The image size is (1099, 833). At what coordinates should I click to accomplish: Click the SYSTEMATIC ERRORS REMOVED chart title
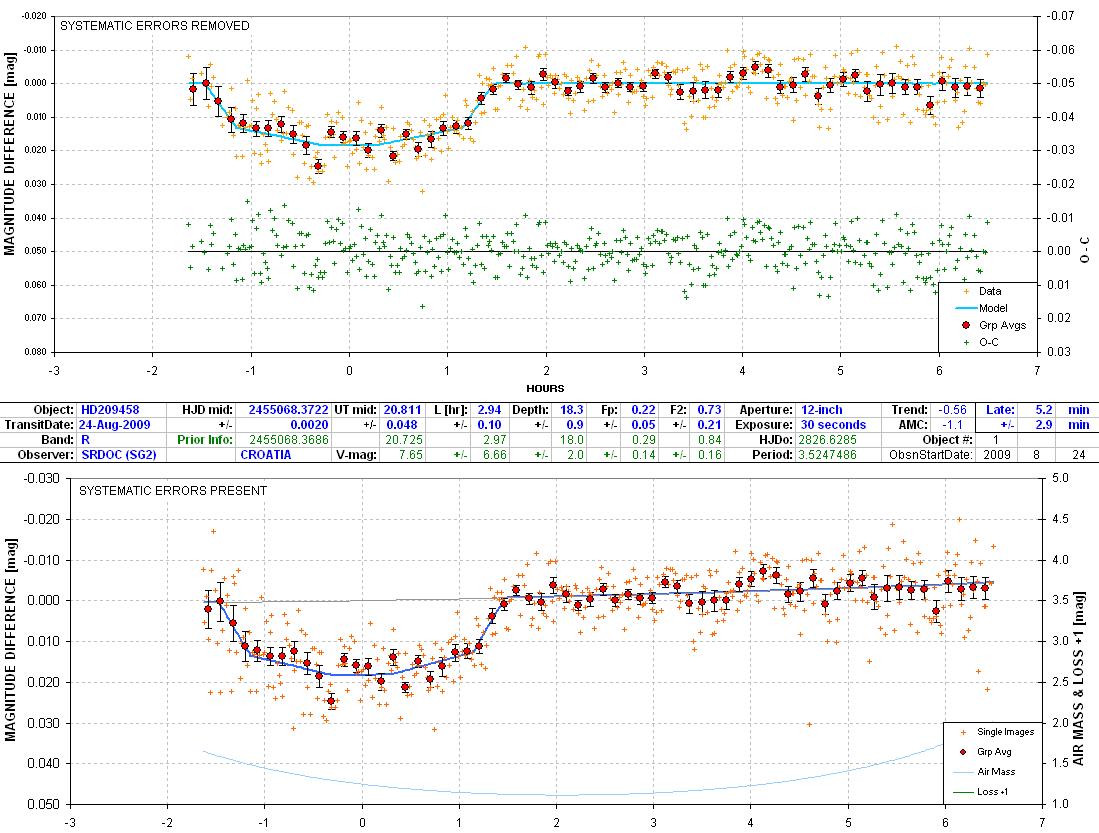pyautogui.click(x=155, y=26)
